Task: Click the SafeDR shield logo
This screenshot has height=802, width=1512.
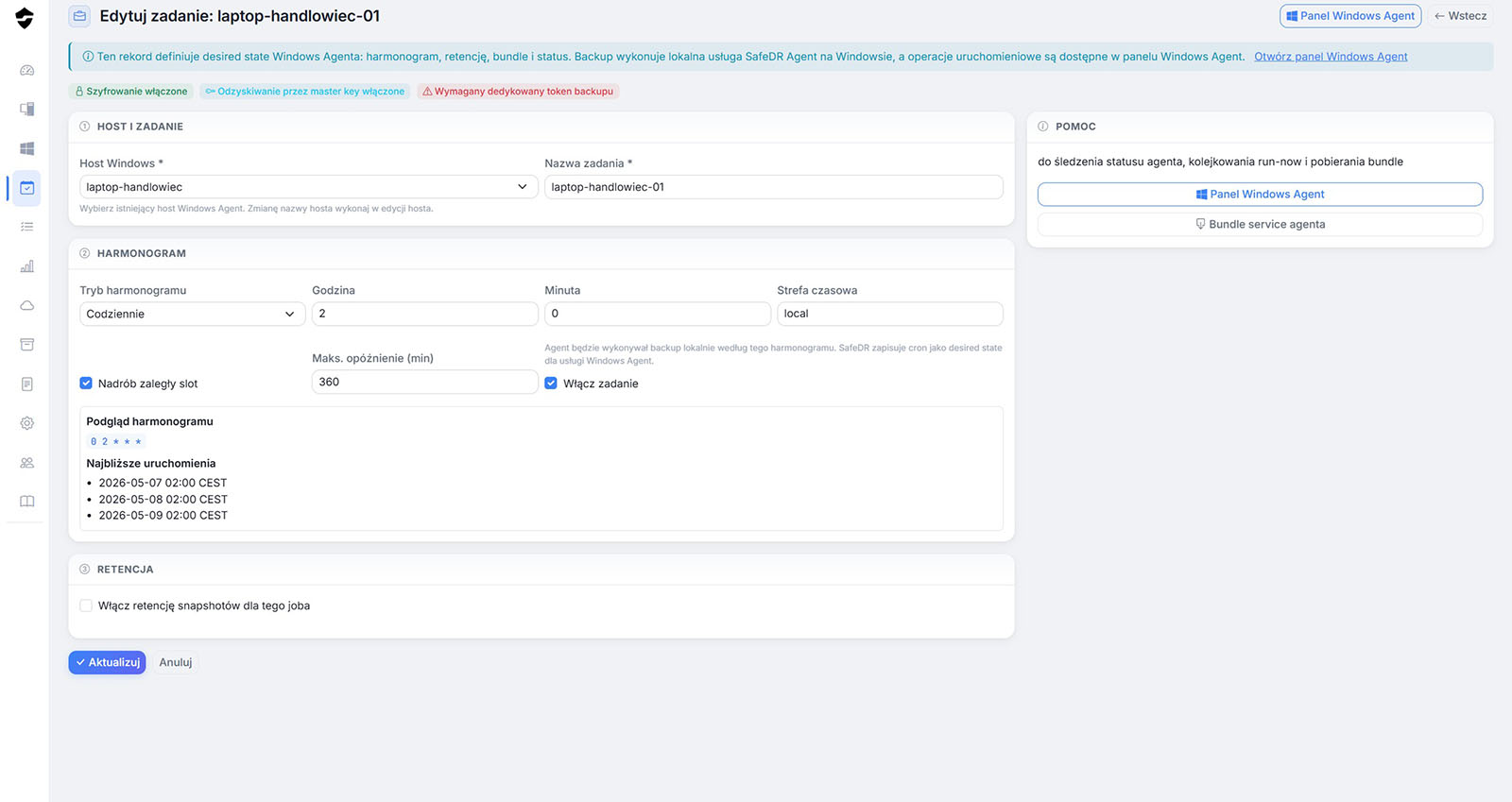Action: pos(25,18)
